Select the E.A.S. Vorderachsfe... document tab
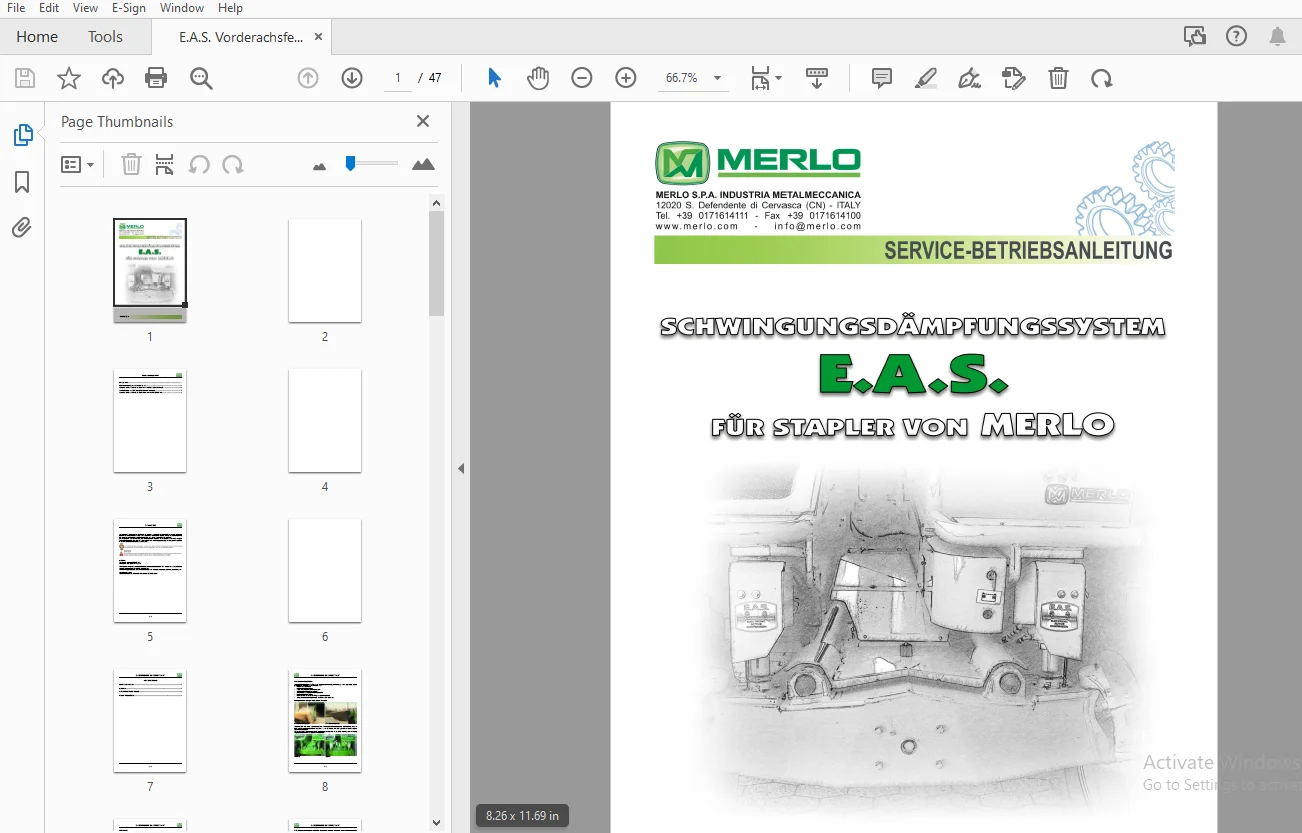 pyautogui.click(x=241, y=37)
